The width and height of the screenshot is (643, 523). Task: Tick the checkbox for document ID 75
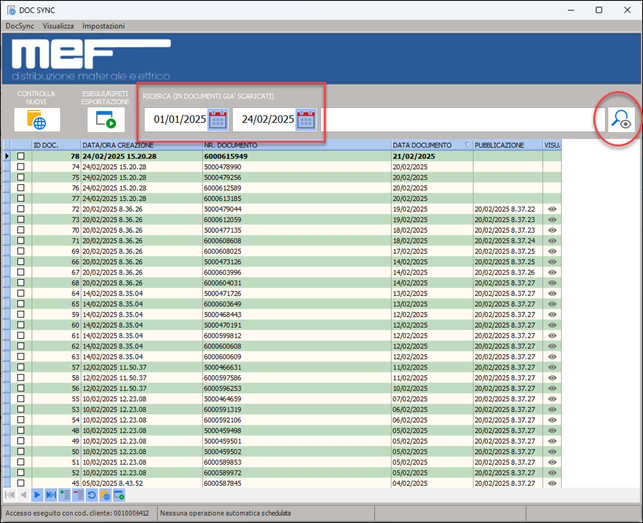point(21,177)
